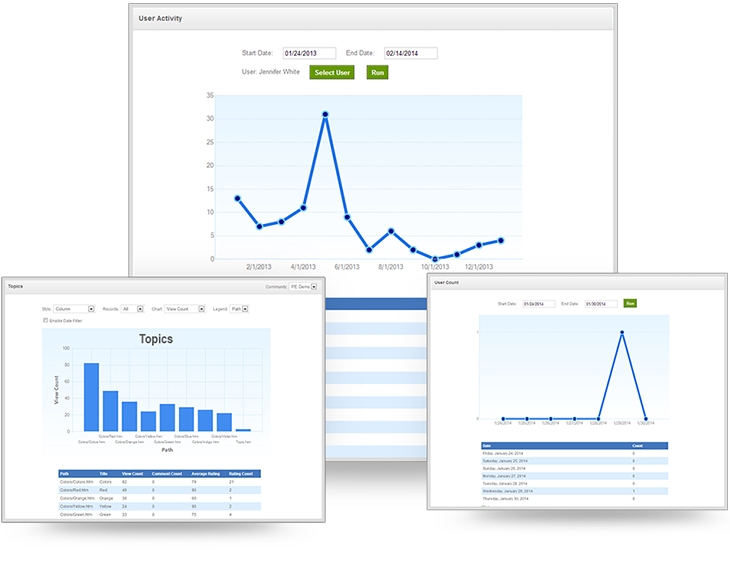Run the User Count report

pyautogui.click(x=630, y=303)
